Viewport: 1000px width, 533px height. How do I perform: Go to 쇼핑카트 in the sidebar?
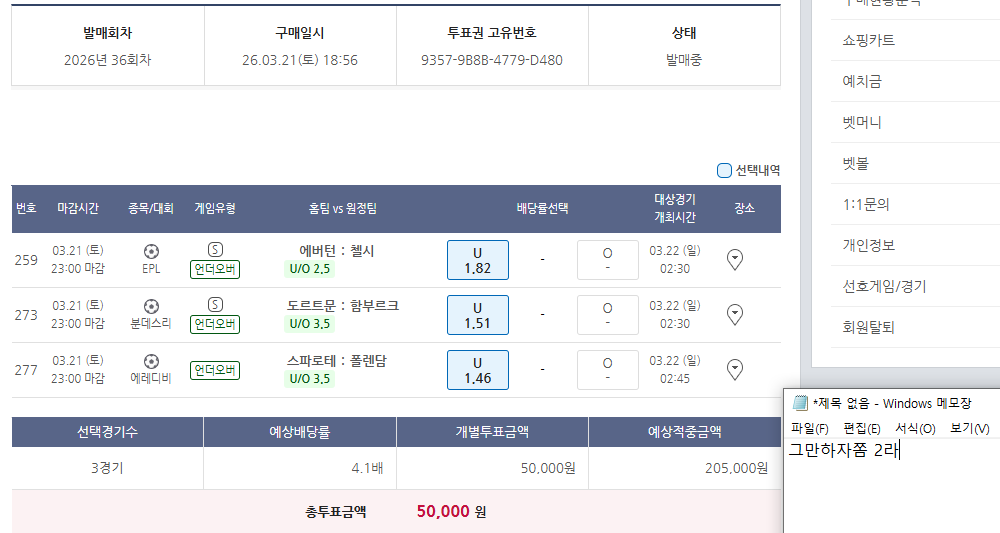pyautogui.click(x=869, y=41)
